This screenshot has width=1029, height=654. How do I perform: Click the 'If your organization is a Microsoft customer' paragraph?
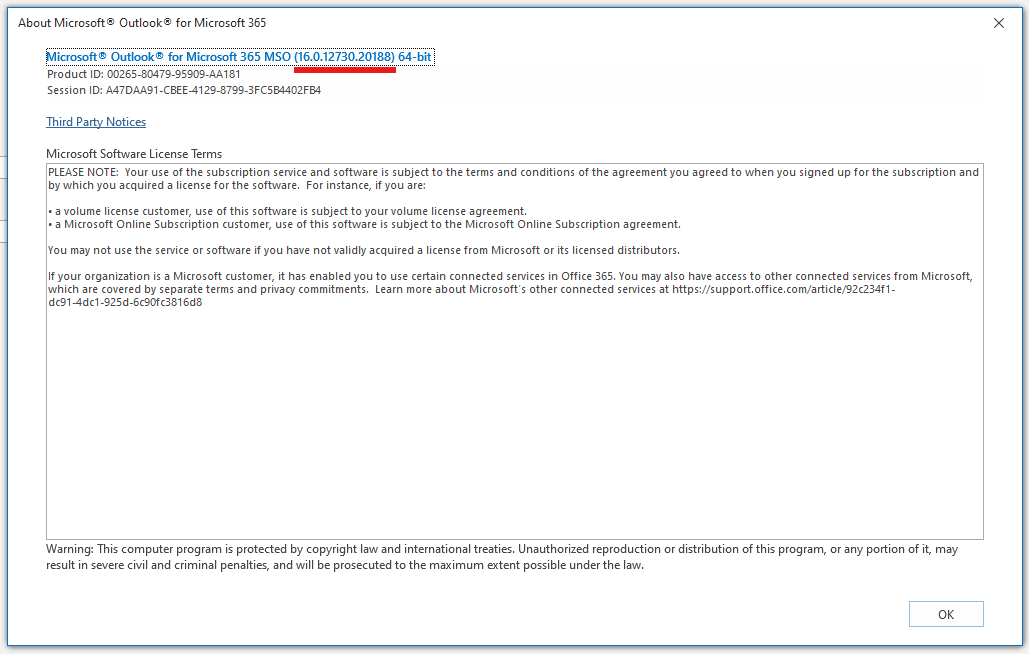point(510,289)
